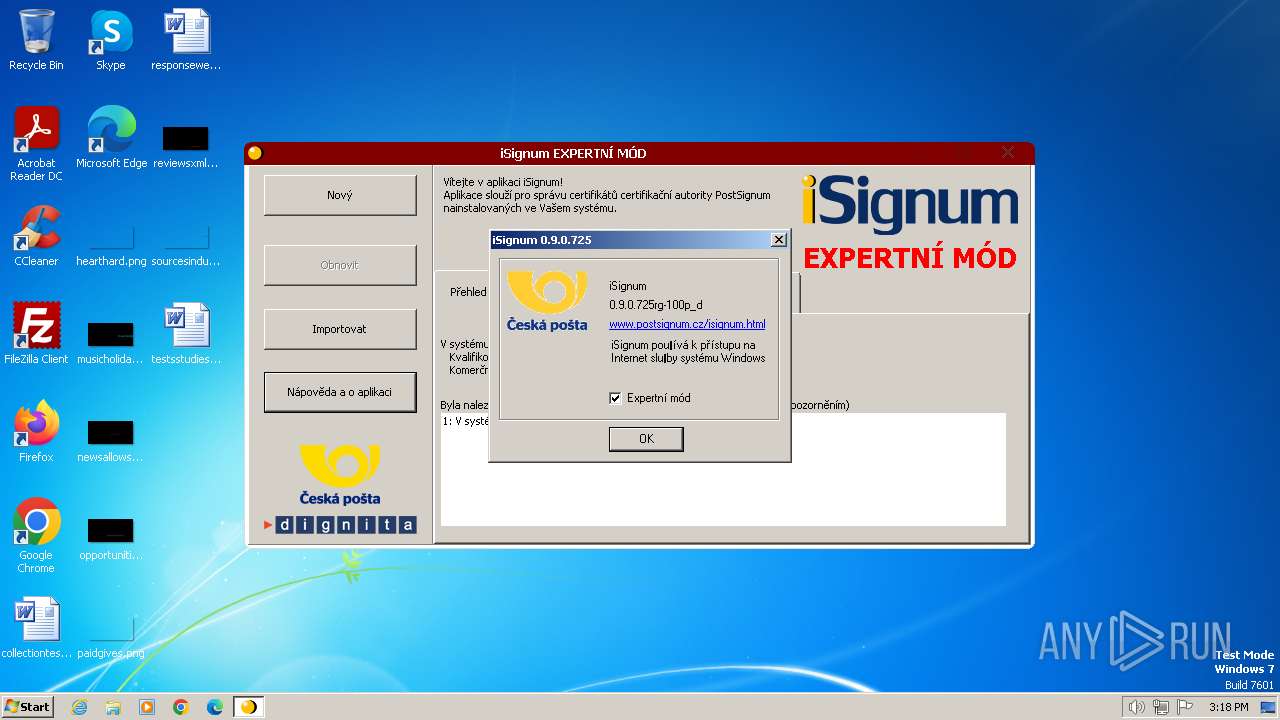1280x720 pixels.
Task: Open the CCleaner desktop shortcut
Action: (x=36, y=236)
